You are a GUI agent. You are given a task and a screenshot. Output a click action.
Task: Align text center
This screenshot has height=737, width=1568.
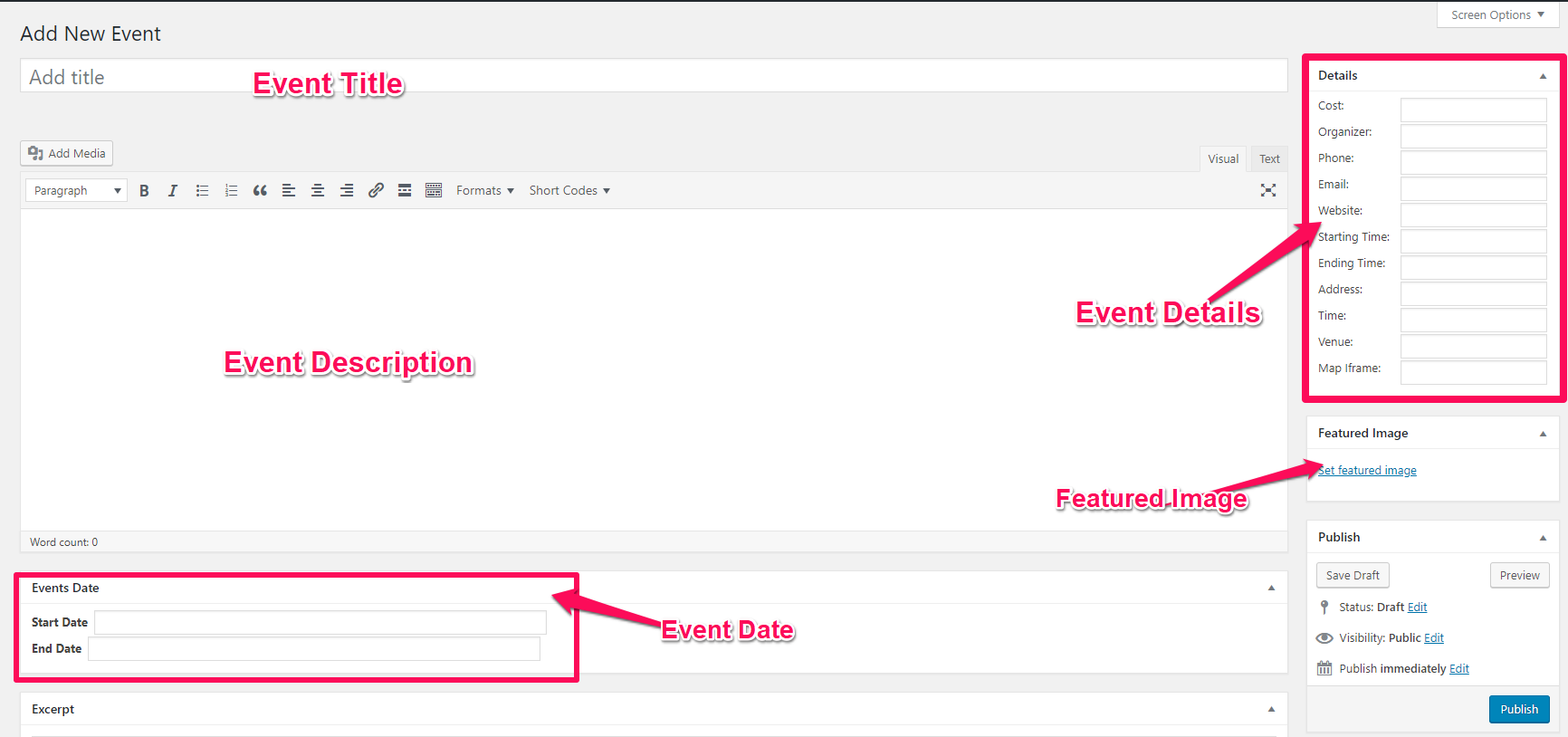[x=318, y=190]
